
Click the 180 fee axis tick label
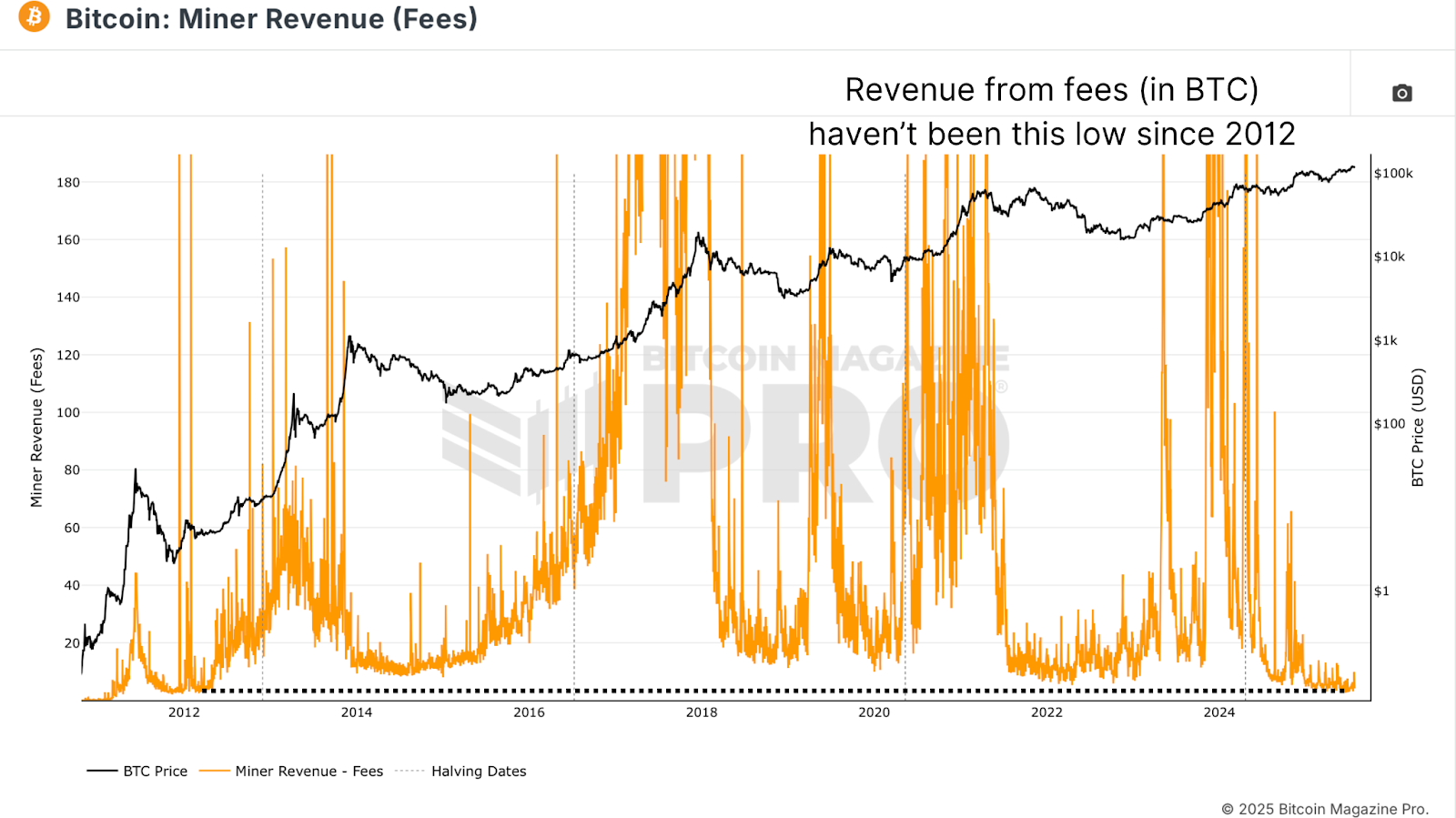pyautogui.click(x=68, y=182)
